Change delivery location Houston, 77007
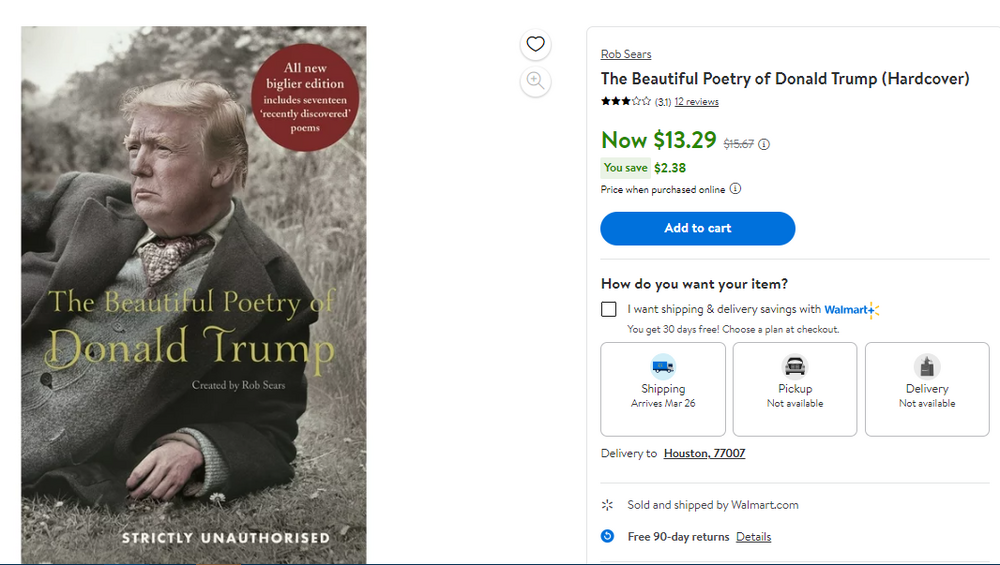Screen dimensions: 1000x565 coord(704,453)
